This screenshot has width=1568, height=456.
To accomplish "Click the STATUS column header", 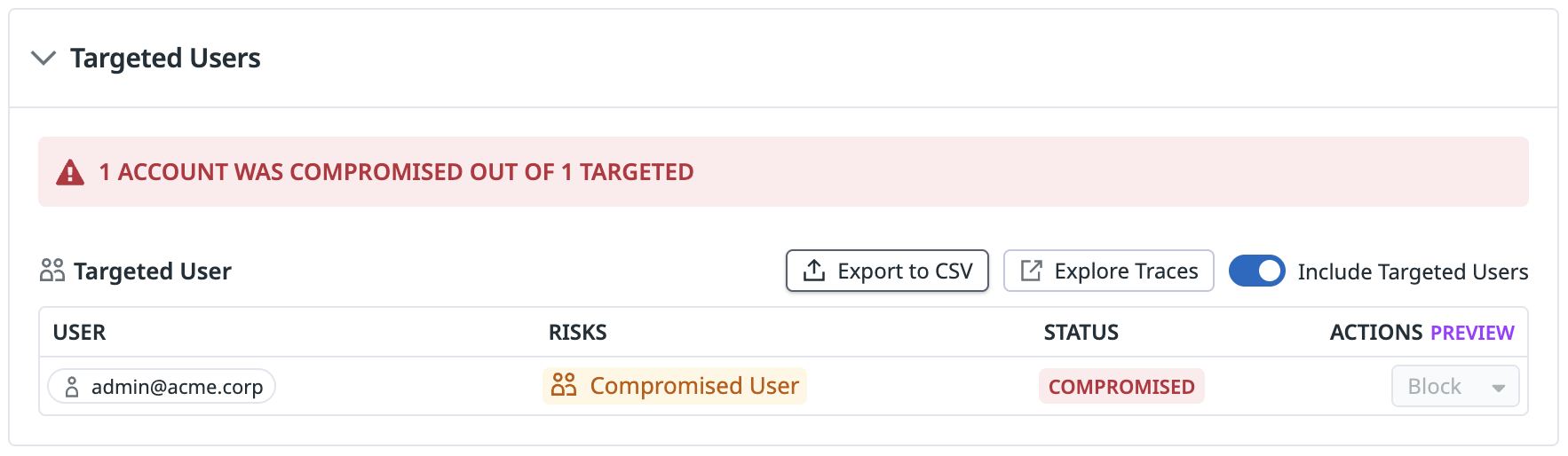I will pyautogui.click(x=1081, y=333).
